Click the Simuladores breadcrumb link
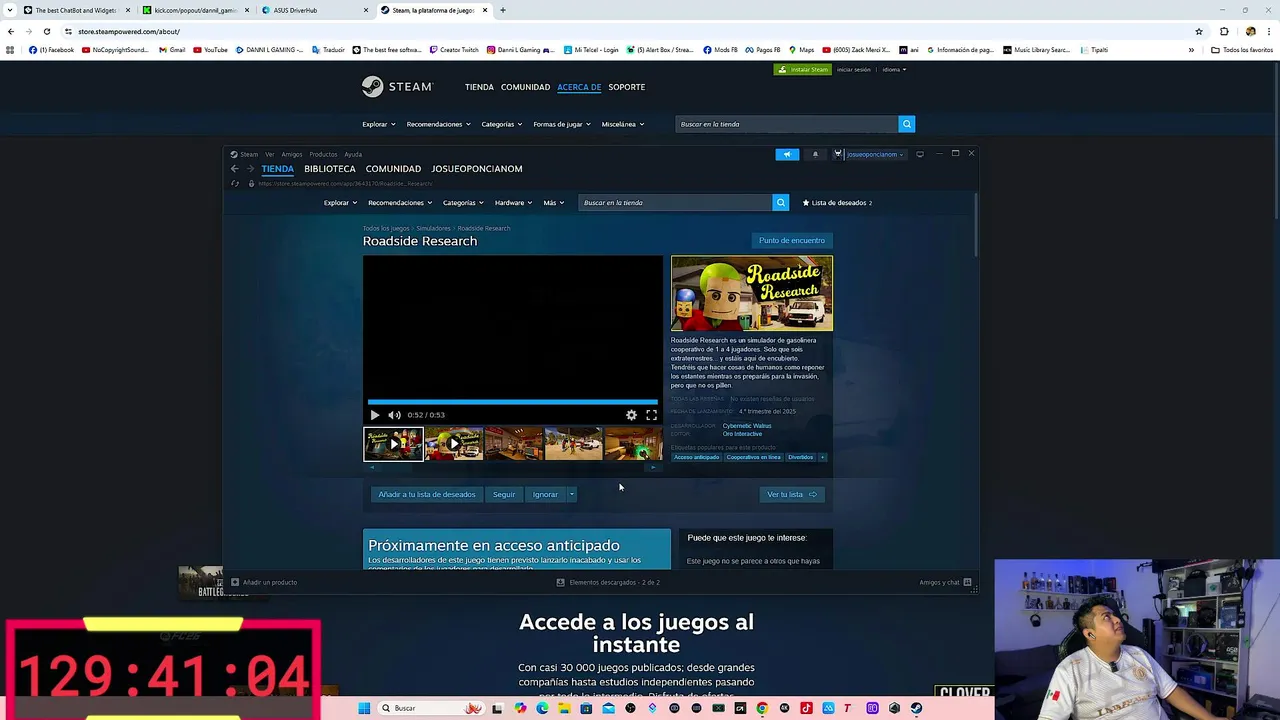 click(x=433, y=228)
